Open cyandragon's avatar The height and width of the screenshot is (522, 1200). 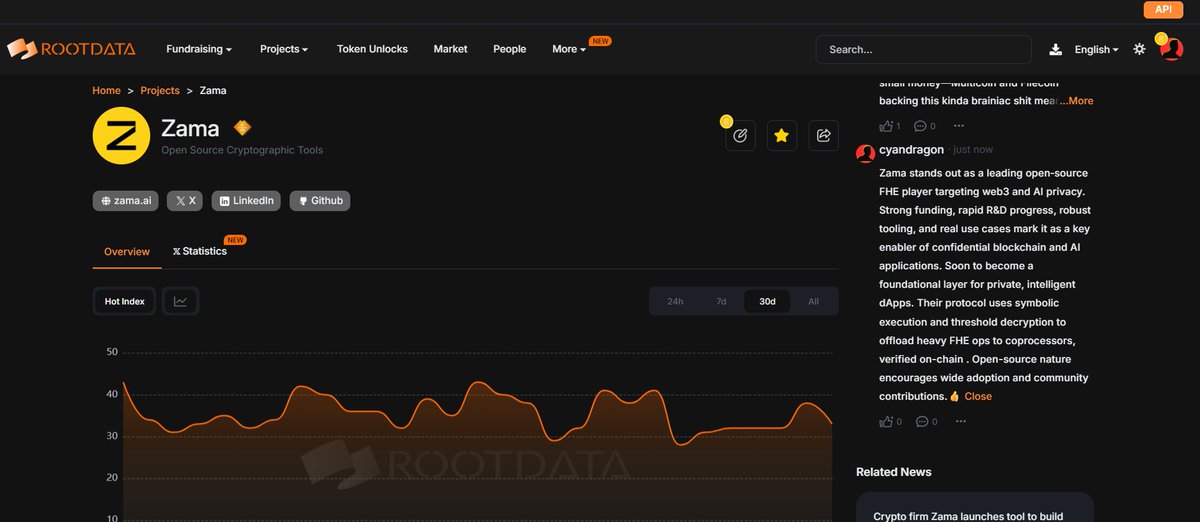[866, 152]
